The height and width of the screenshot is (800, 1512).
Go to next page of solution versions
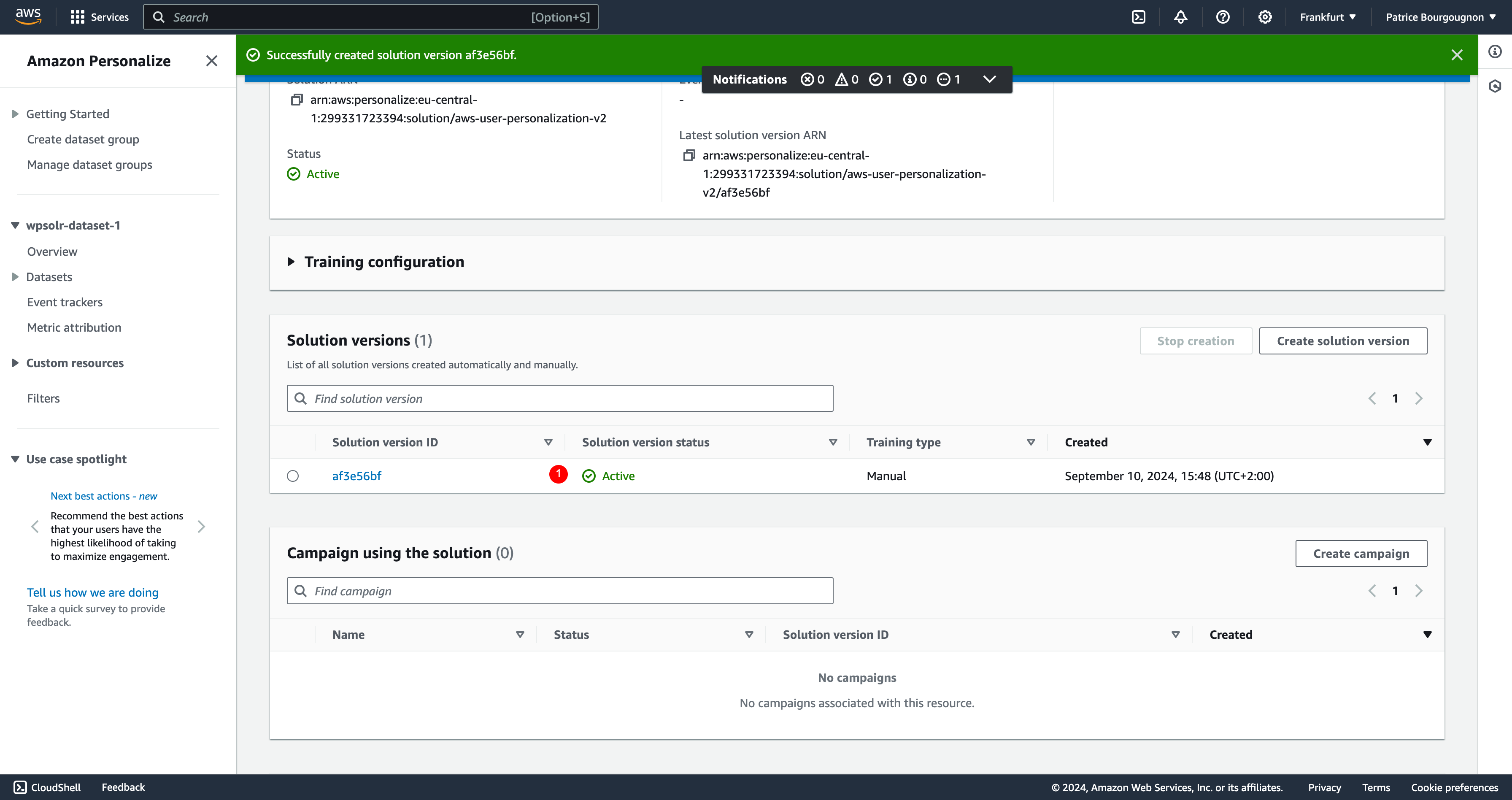[1419, 399]
